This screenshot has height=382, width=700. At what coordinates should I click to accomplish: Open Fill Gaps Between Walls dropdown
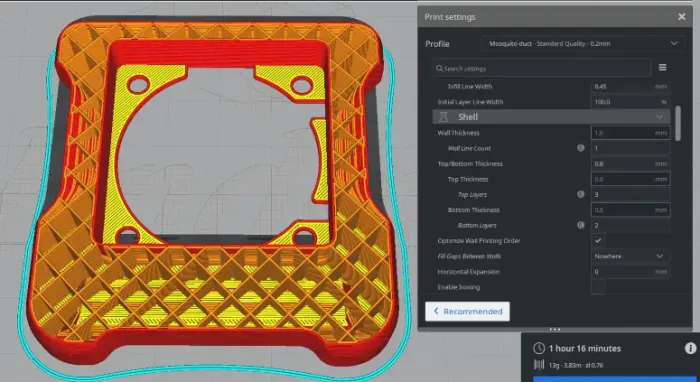630,256
